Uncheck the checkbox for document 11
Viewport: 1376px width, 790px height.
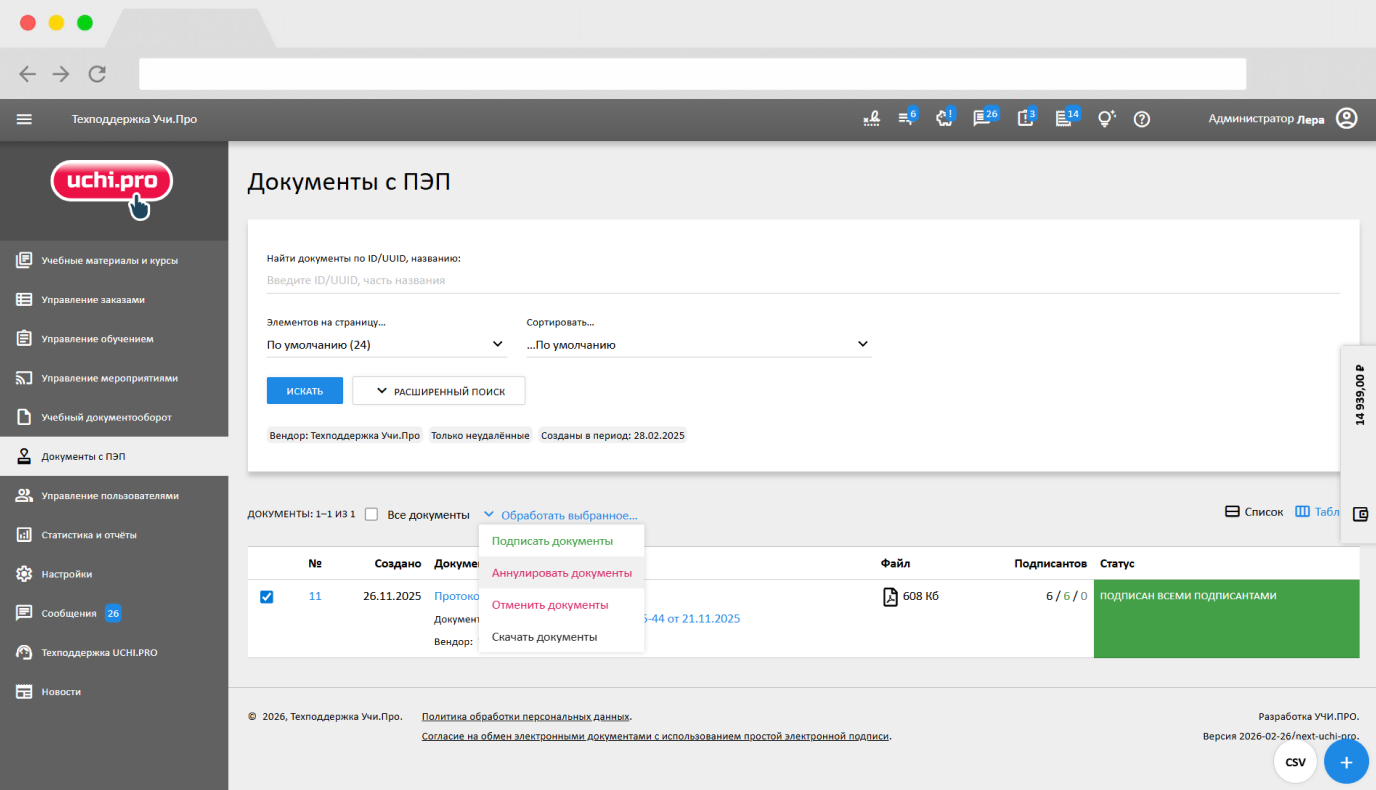(x=266, y=597)
